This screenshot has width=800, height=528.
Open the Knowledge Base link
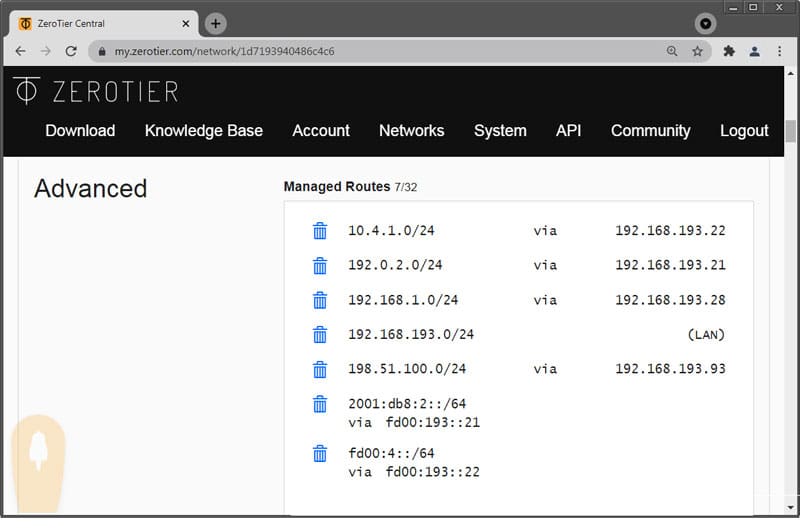click(x=204, y=131)
